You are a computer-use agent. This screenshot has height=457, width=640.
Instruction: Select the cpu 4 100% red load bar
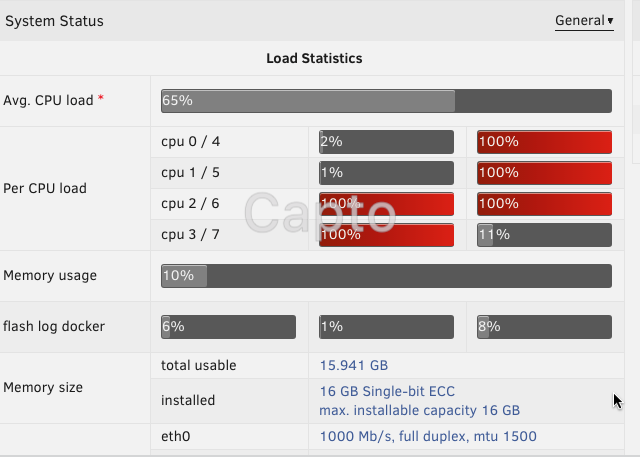pyautogui.click(x=544, y=142)
